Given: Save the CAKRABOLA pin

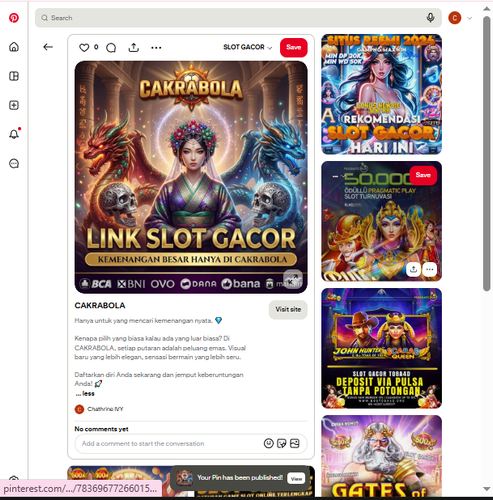Looking at the screenshot, I should (x=293, y=47).
